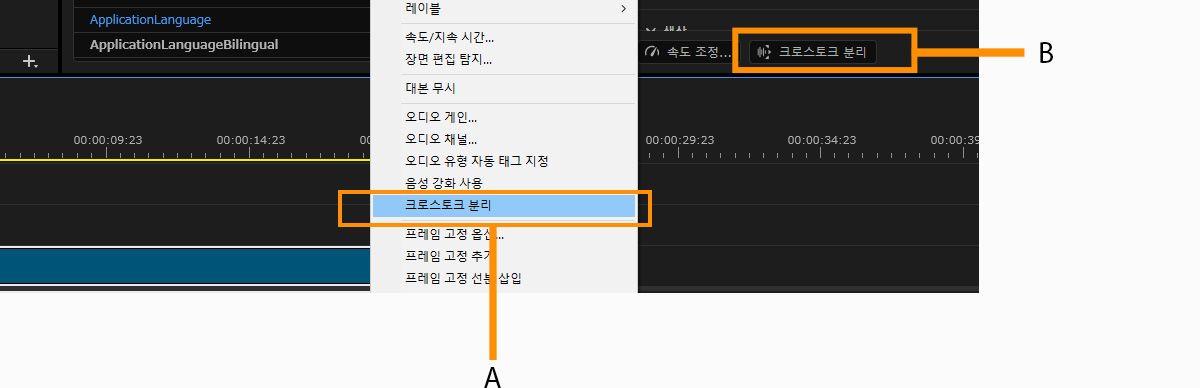1200x388 pixels.
Task: Open 오디오 게인... from the menu
Action: click(x=503, y=117)
